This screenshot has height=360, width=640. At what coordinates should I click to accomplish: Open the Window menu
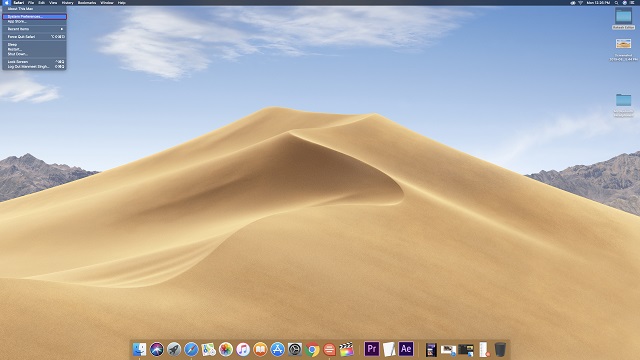[x=107, y=2]
